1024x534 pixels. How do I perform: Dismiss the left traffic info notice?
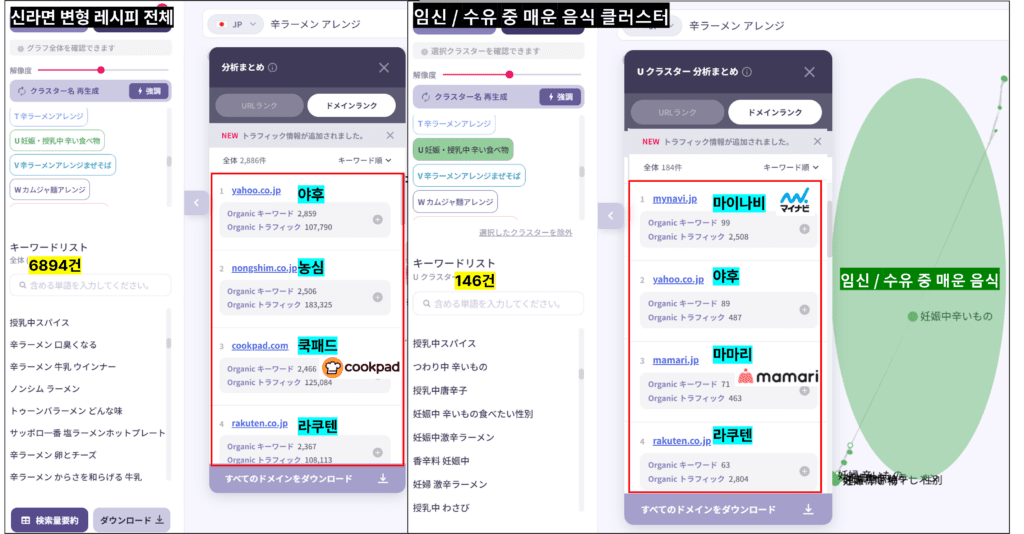coord(390,136)
